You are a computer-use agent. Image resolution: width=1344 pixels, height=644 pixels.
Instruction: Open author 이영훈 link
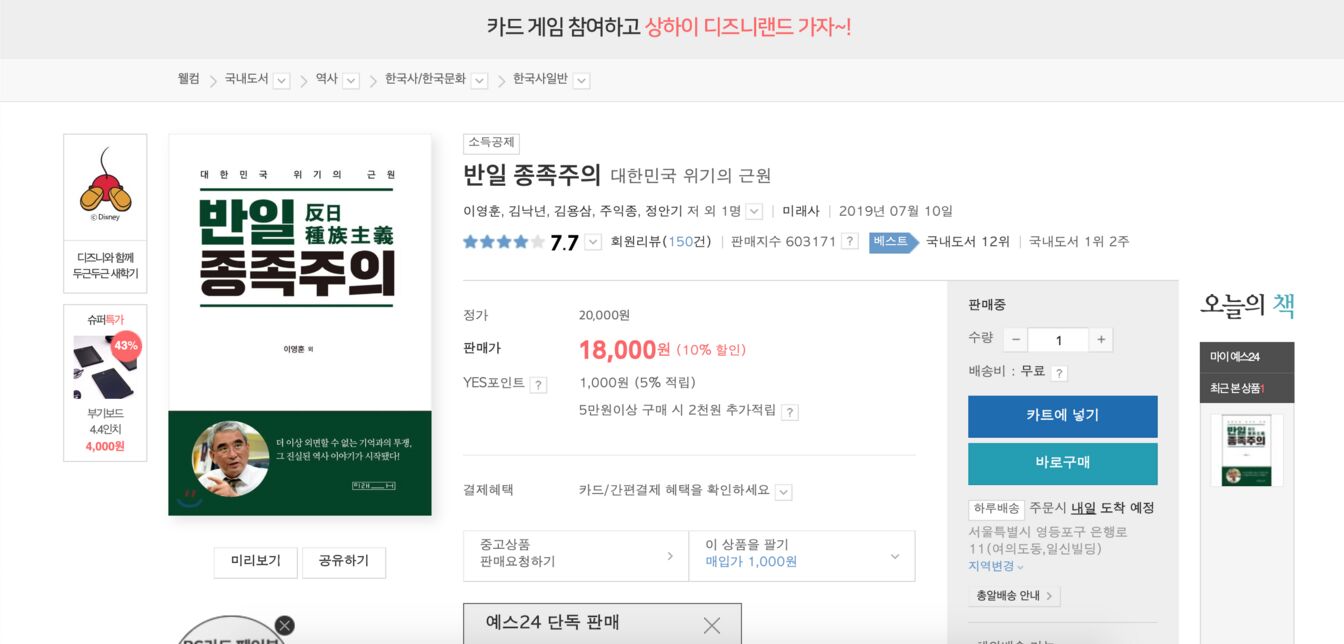point(483,211)
